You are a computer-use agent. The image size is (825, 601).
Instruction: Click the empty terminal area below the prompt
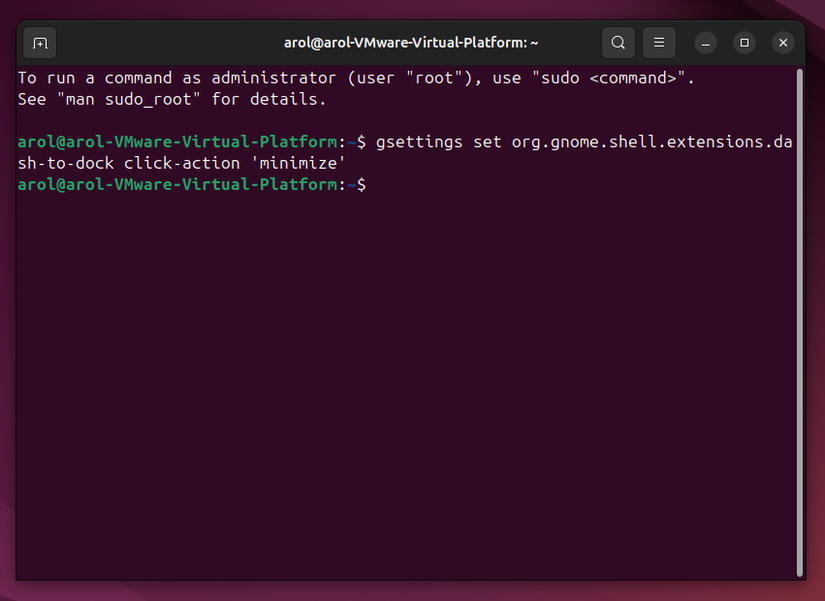pyautogui.click(x=400, y=400)
